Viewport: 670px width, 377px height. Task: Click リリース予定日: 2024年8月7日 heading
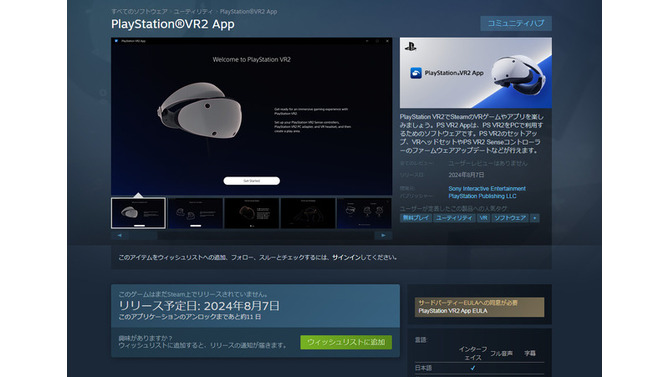click(199, 306)
